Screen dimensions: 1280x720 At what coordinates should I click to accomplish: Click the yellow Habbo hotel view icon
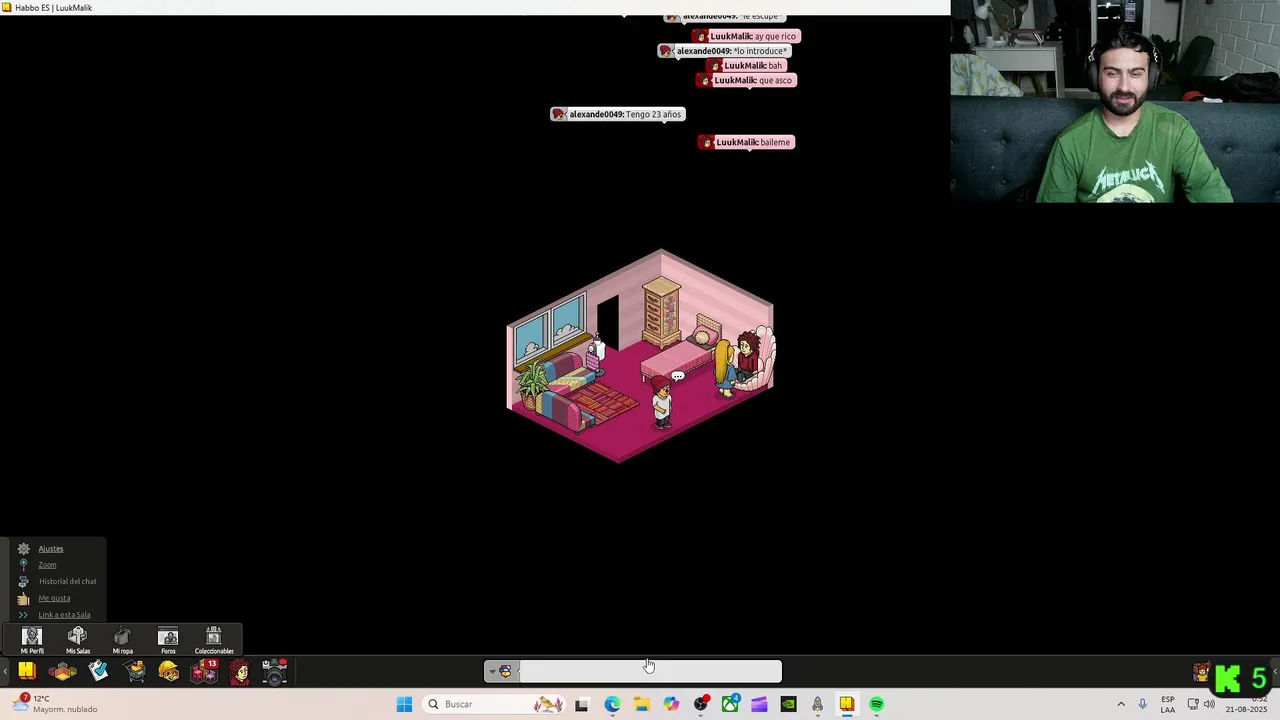27,671
